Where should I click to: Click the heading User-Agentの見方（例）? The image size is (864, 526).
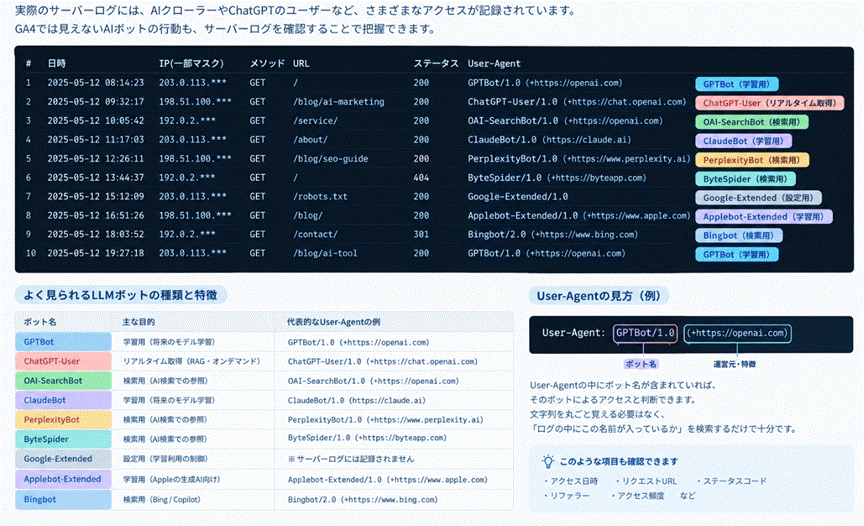tap(598, 296)
